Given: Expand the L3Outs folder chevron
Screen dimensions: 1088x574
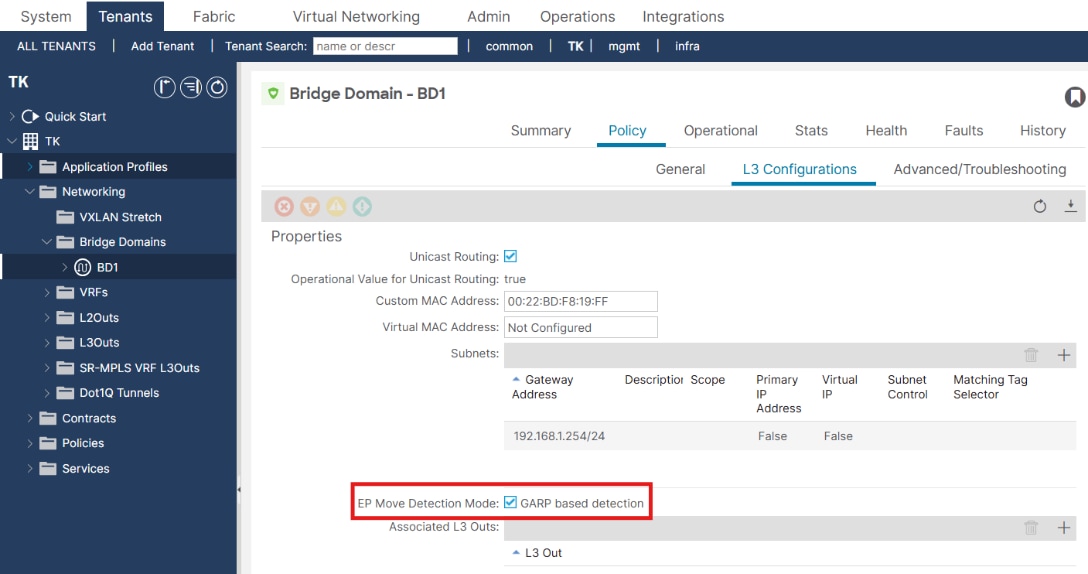Looking at the screenshot, I should click(47, 342).
